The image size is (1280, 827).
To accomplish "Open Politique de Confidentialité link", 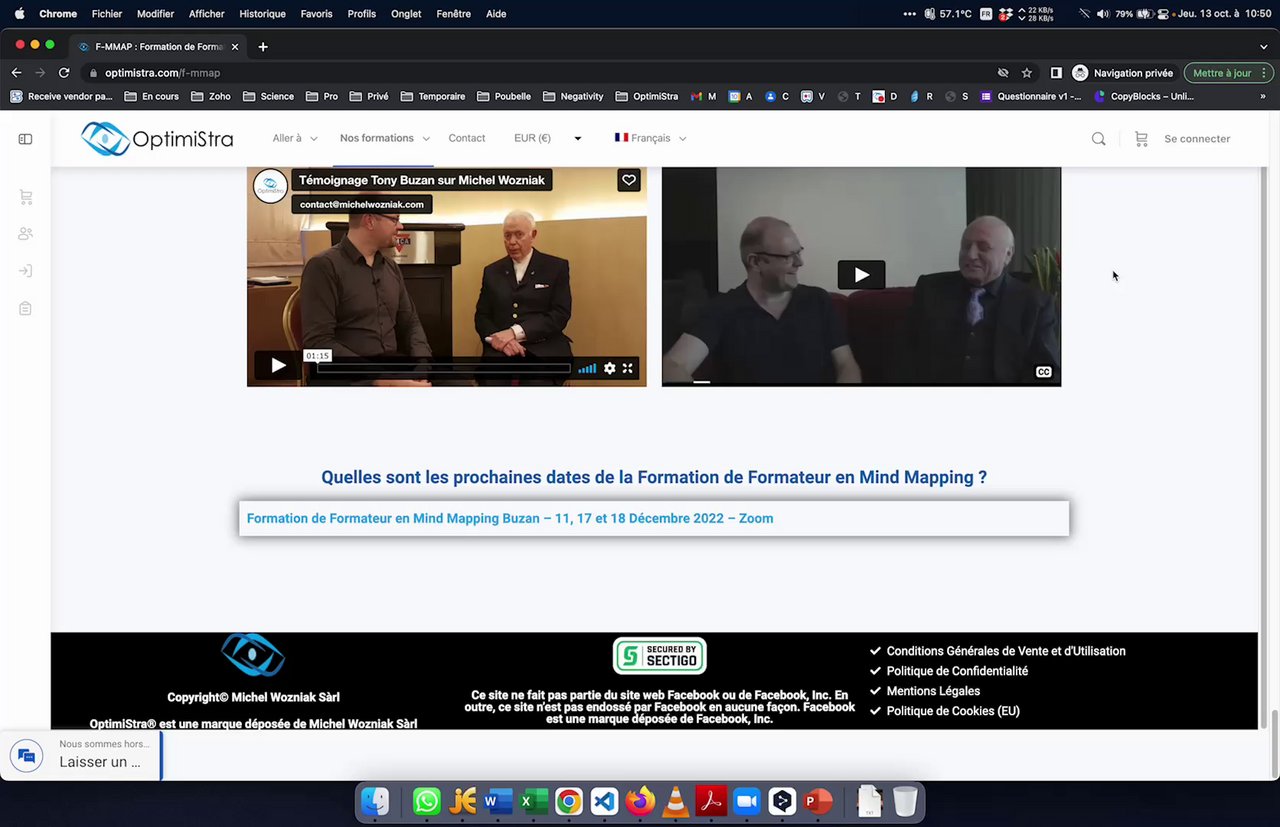I will pyautogui.click(x=957, y=671).
